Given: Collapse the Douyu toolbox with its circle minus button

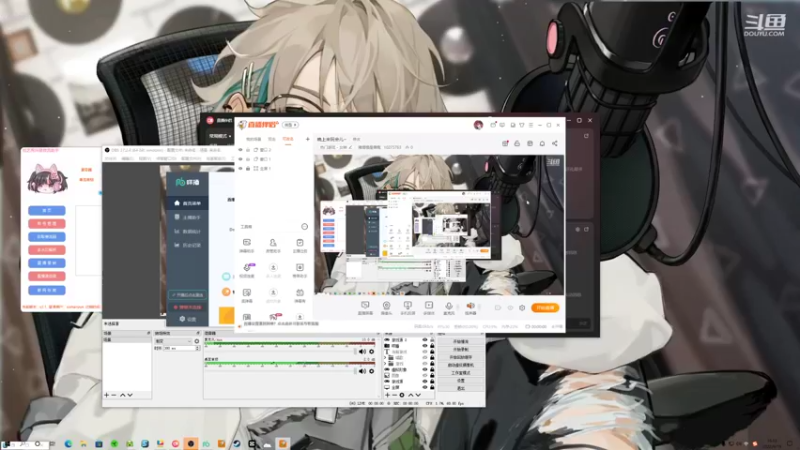Looking at the screenshot, I should pos(305,227).
